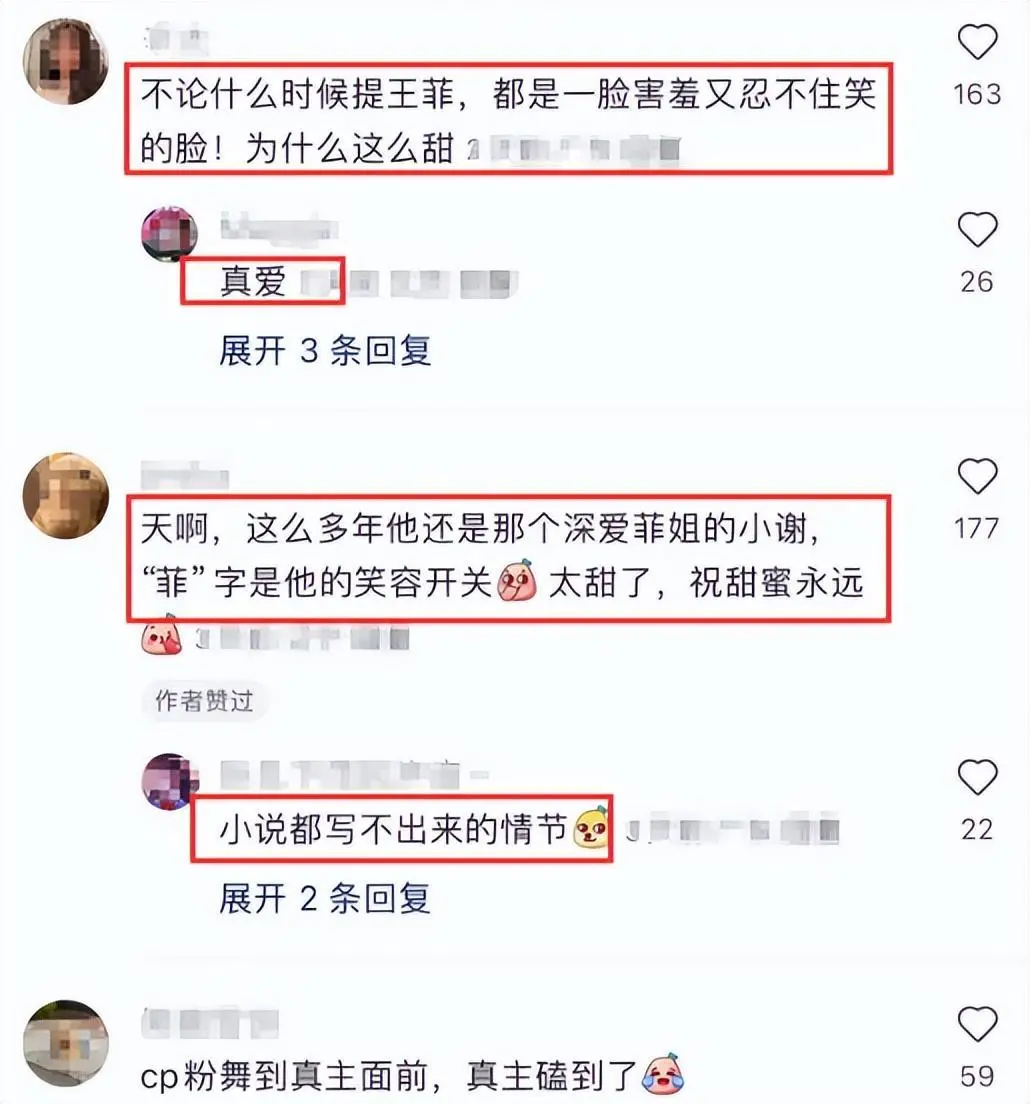Open avatar of 小说都写不出来 reply author
The image size is (1030, 1104).
[x=170, y=782]
